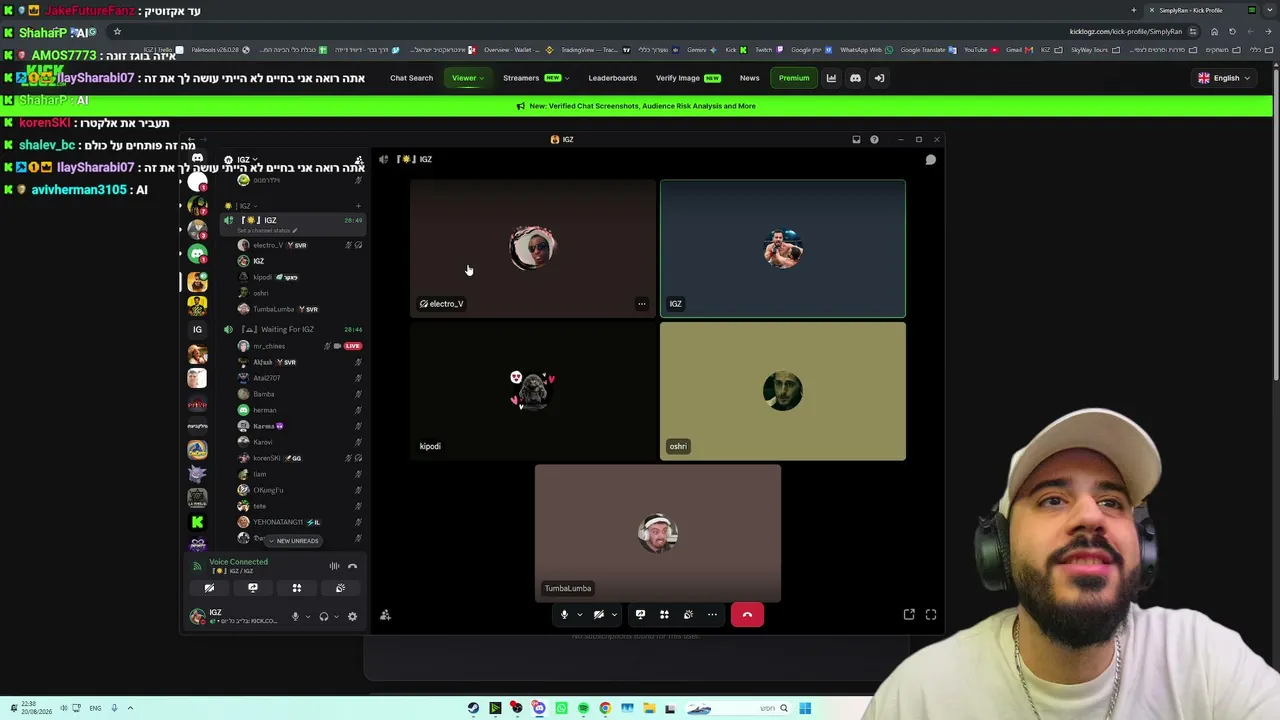Open electro_V tile more options
The image size is (1280, 720).
coord(642,304)
